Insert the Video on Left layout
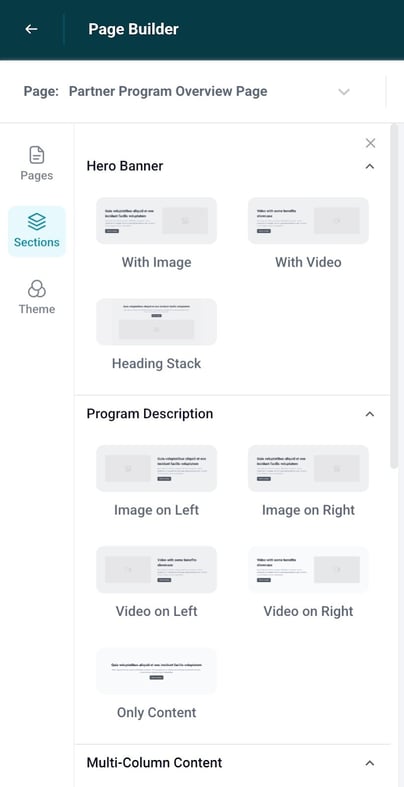404x787 pixels. click(157, 570)
